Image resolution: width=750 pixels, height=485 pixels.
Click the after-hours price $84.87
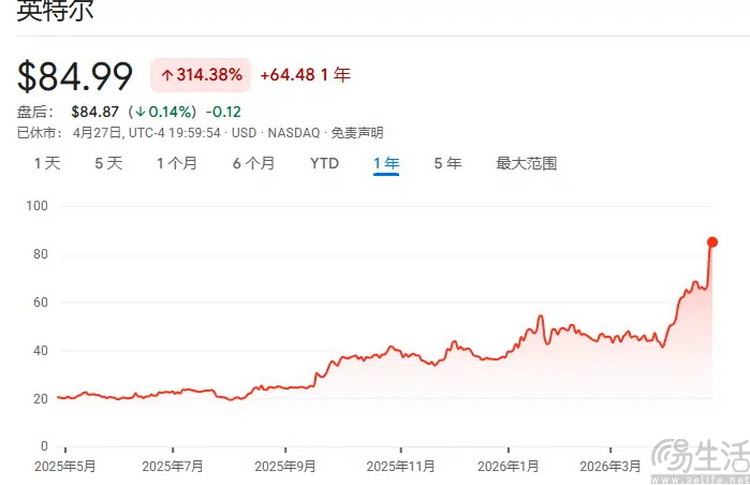(x=95, y=112)
